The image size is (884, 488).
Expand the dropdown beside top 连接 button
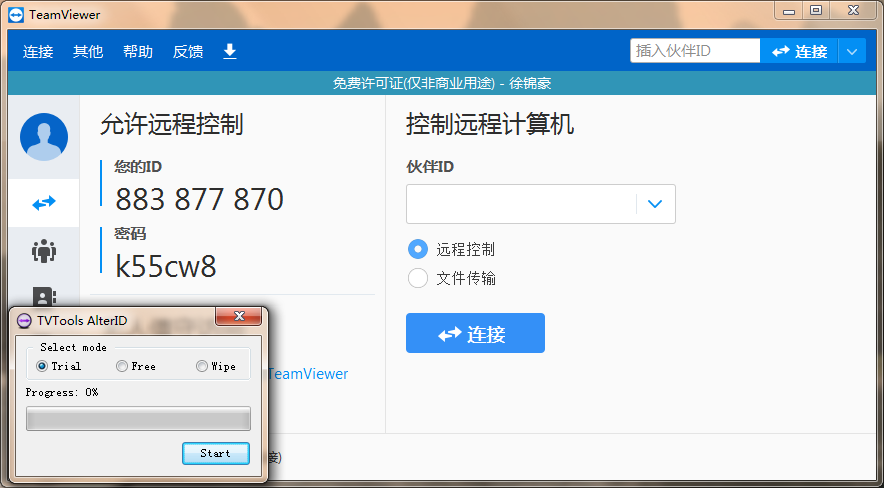(x=852, y=51)
